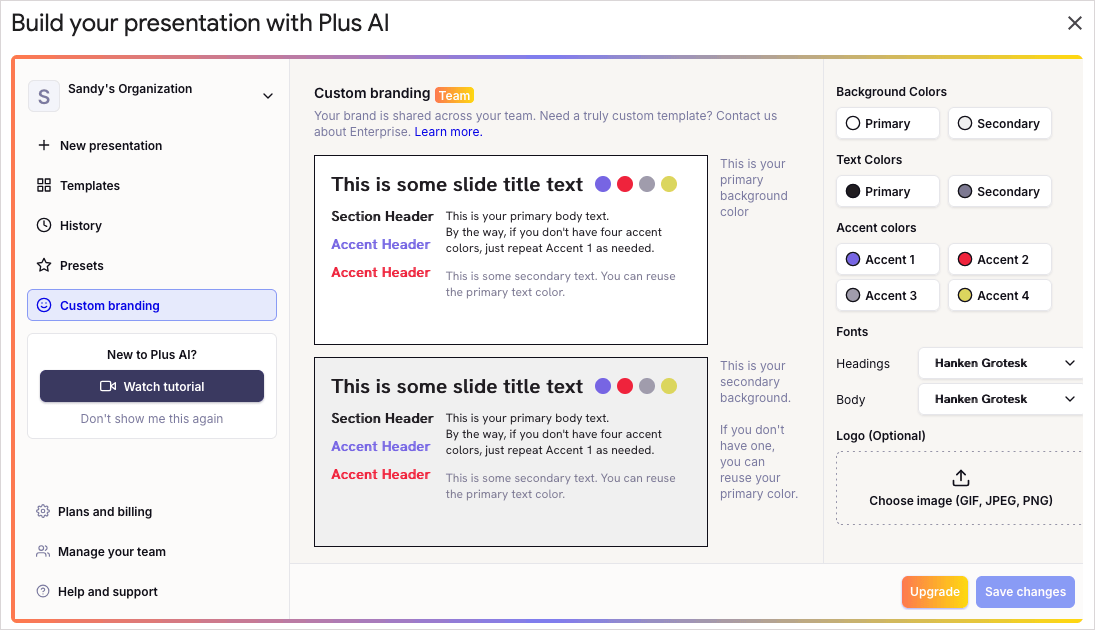The height and width of the screenshot is (630, 1095).
Task: Pick Text Colors Primary swatch
Action: 888,191
